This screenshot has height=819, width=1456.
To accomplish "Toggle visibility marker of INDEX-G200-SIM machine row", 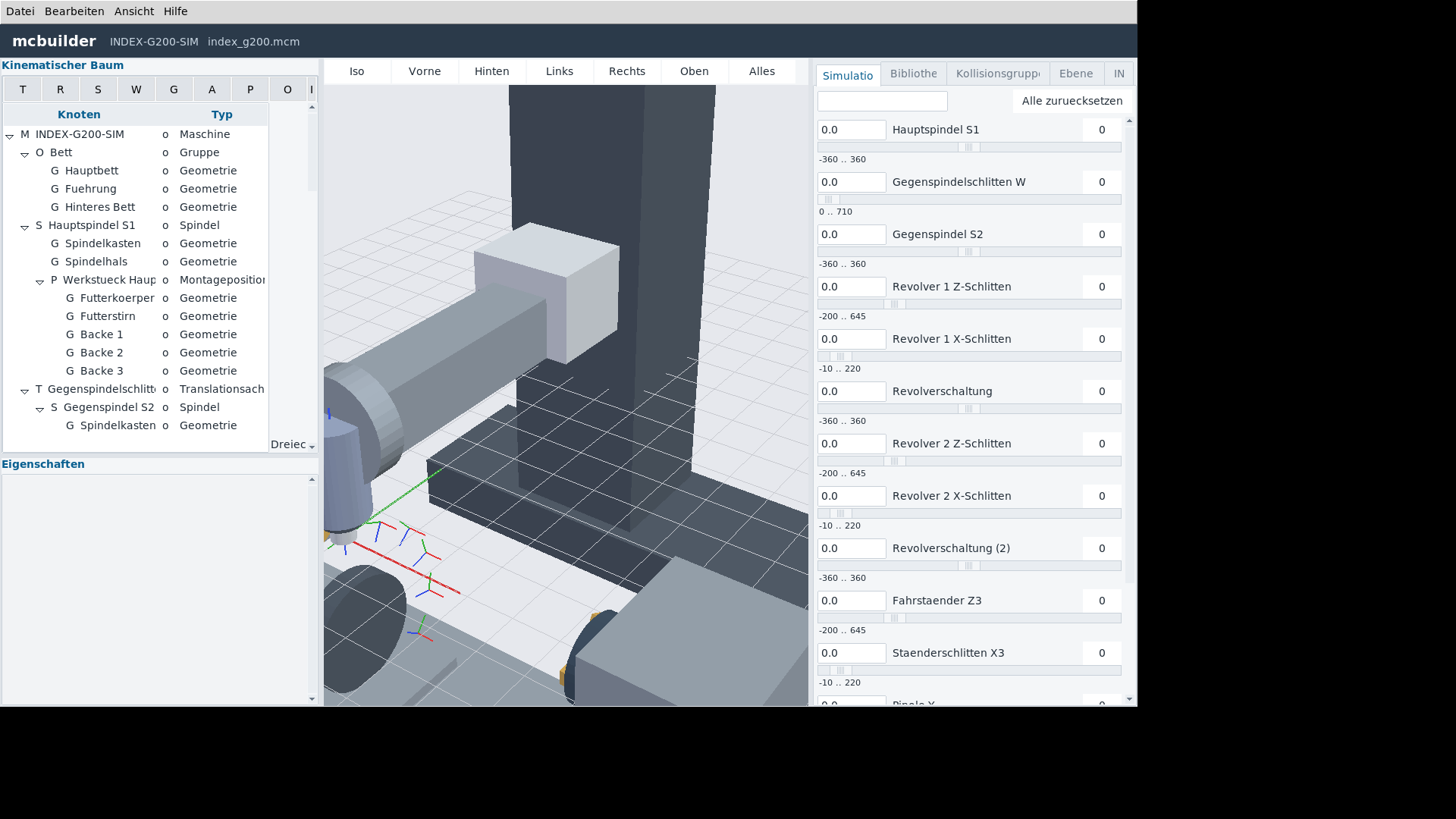I will [165, 135].
